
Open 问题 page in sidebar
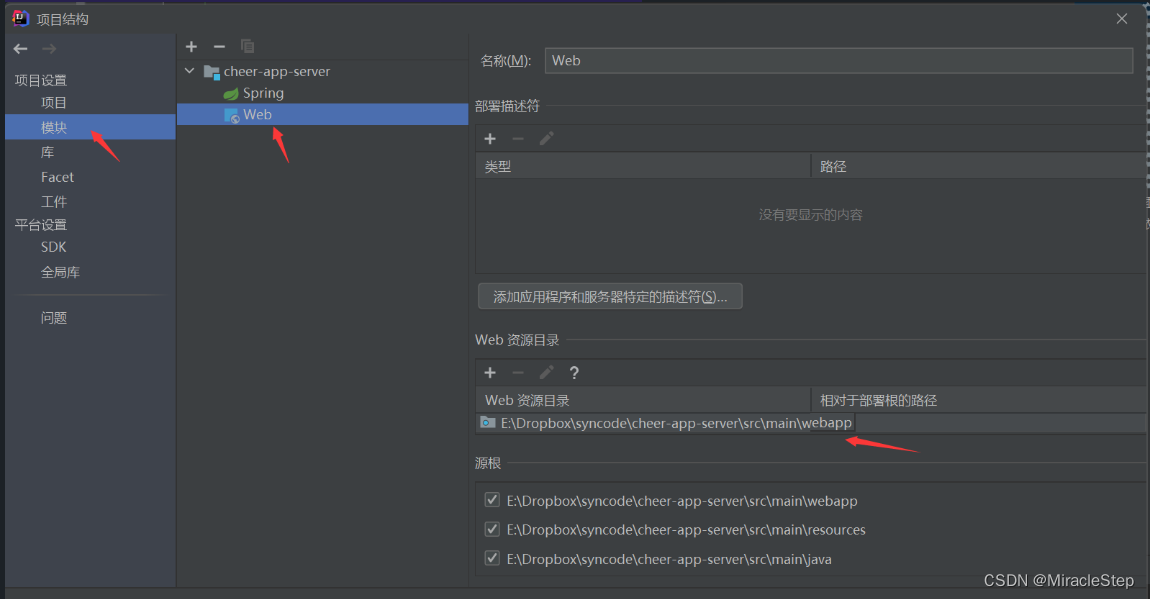pos(54,317)
